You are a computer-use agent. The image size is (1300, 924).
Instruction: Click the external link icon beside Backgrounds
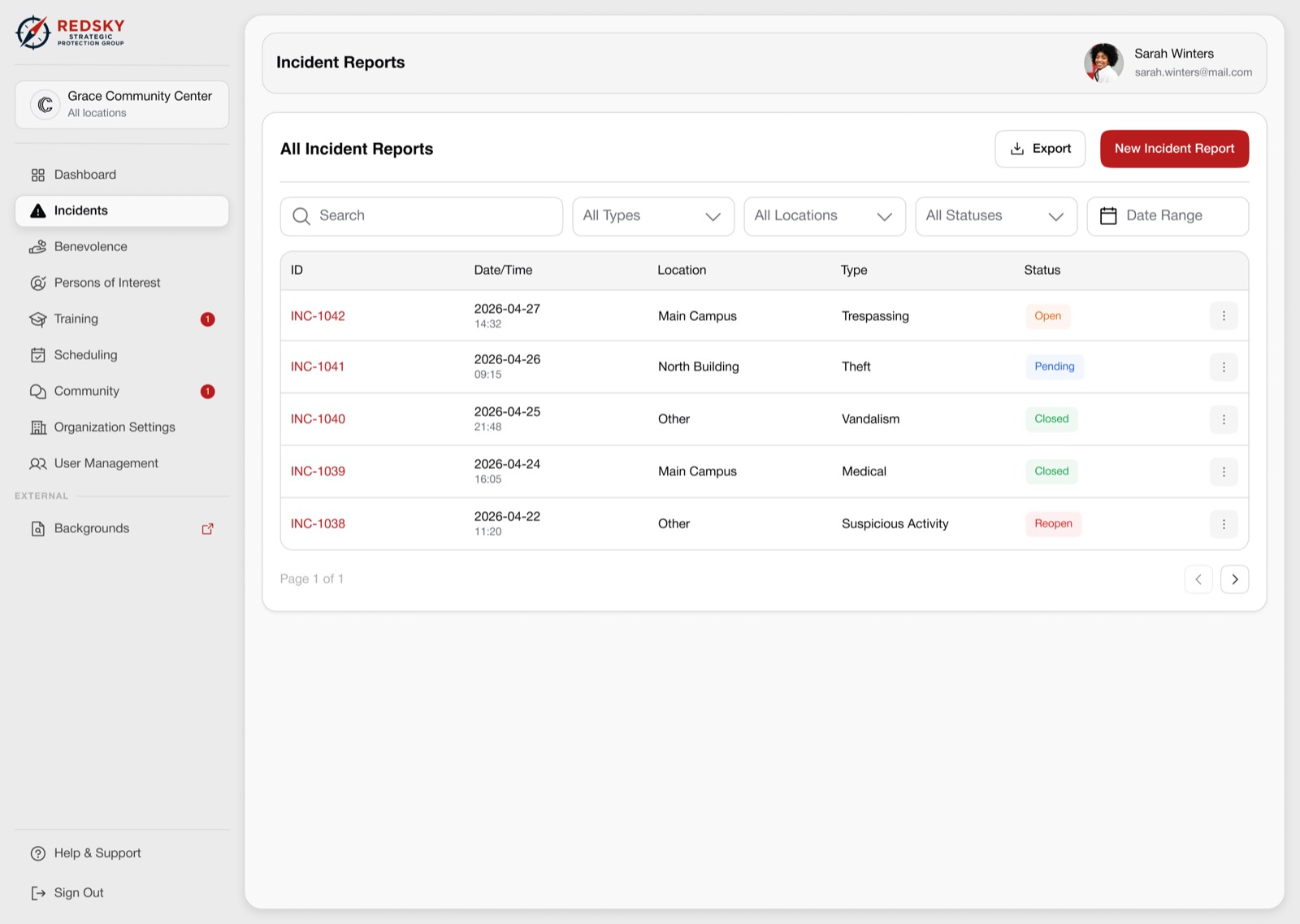coord(207,529)
